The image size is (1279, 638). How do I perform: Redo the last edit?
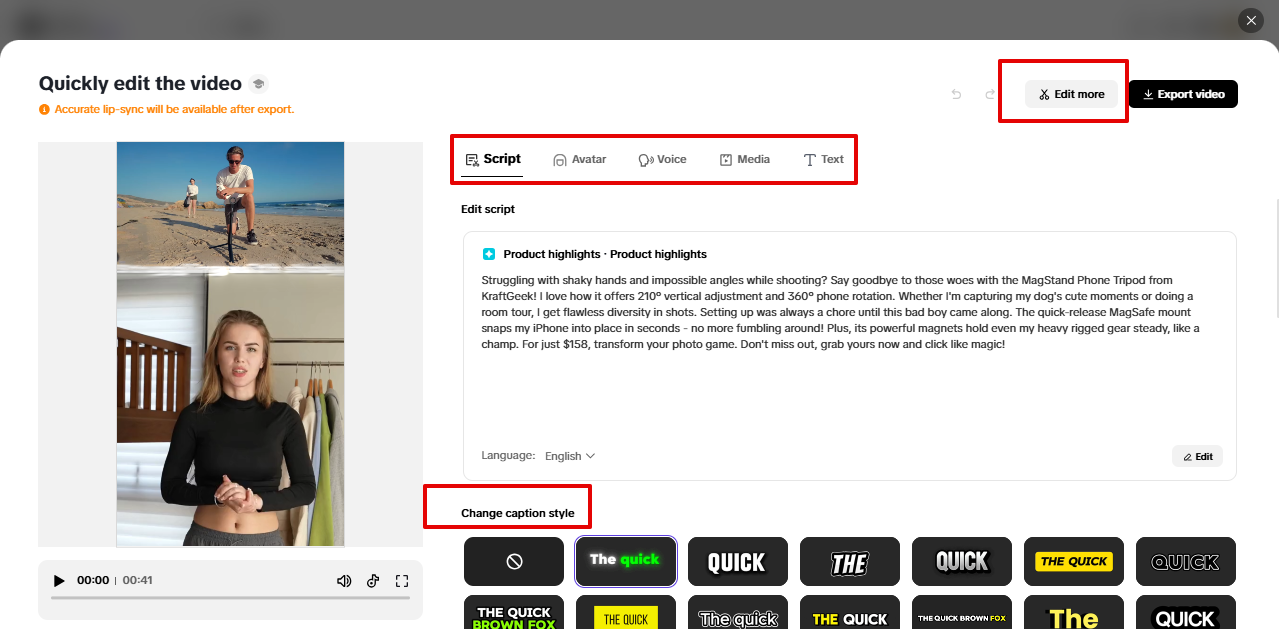pos(990,94)
